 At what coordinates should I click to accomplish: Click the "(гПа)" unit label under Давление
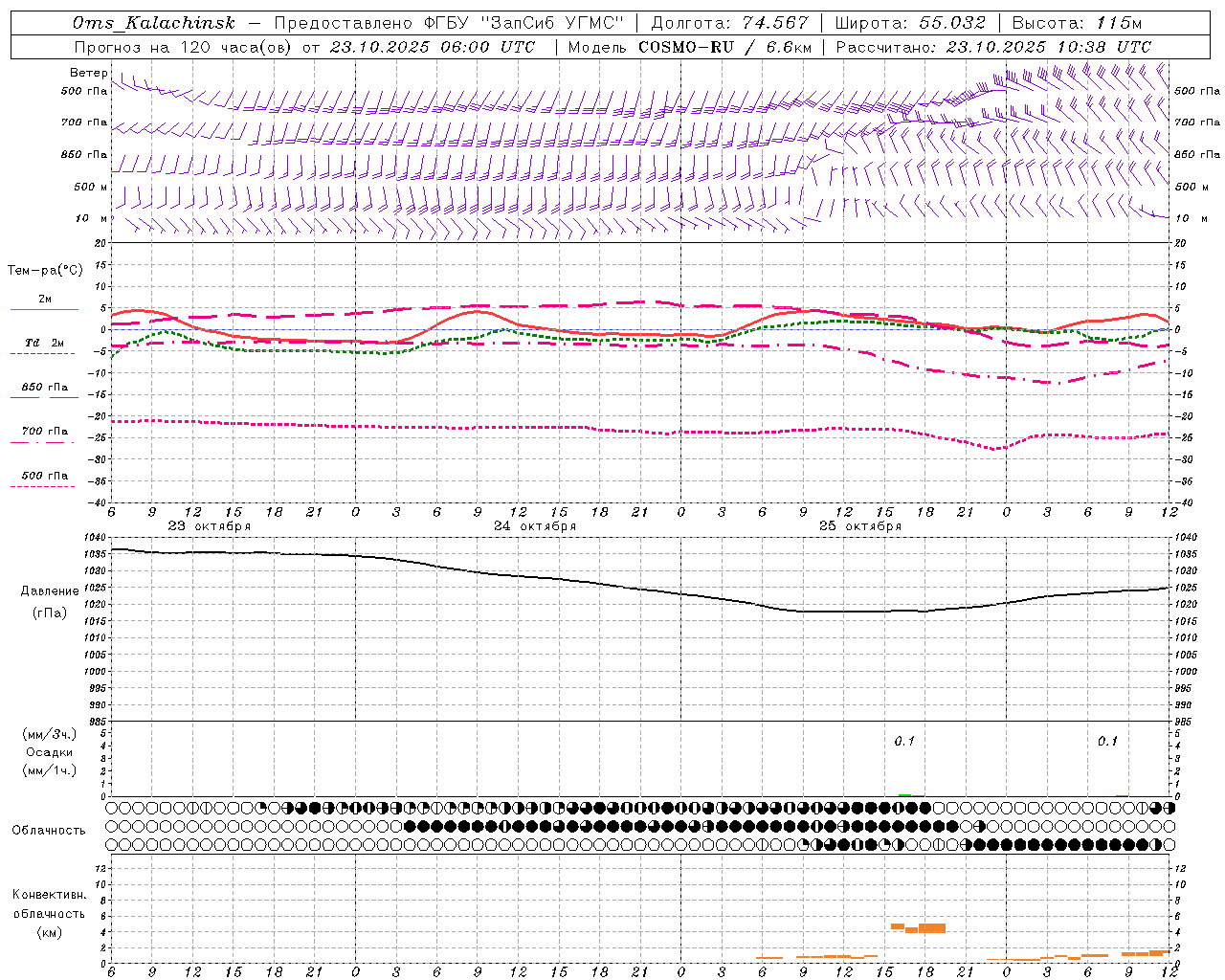coord(50,613)
